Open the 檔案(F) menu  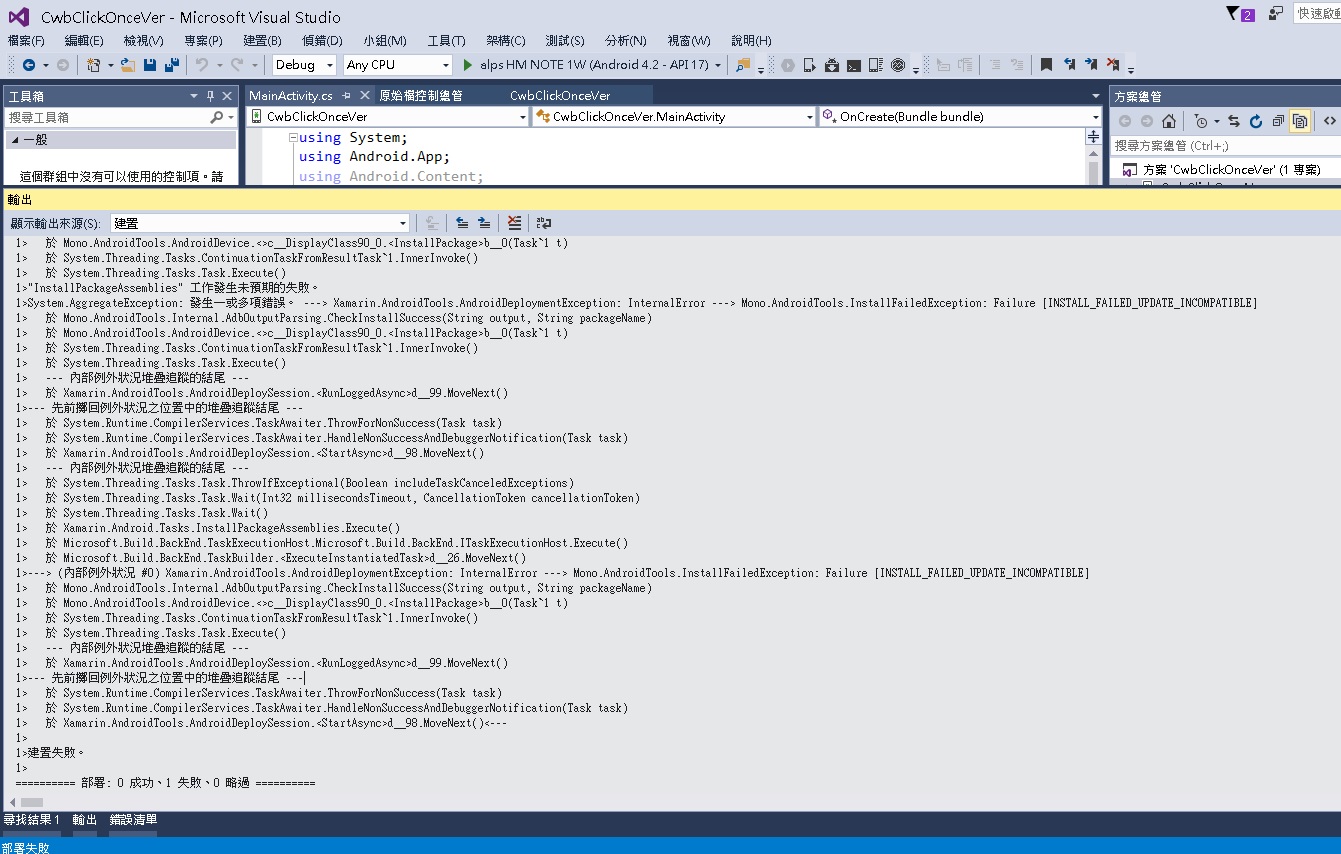tap(26, 41)
